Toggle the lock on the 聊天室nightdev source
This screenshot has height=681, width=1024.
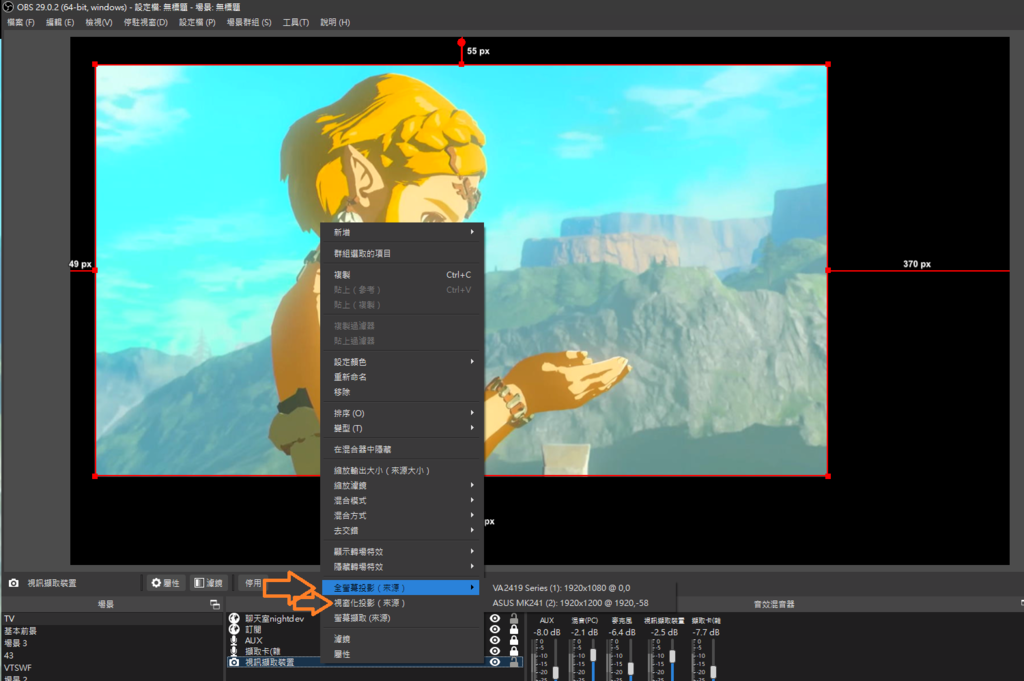coord(514,618)
